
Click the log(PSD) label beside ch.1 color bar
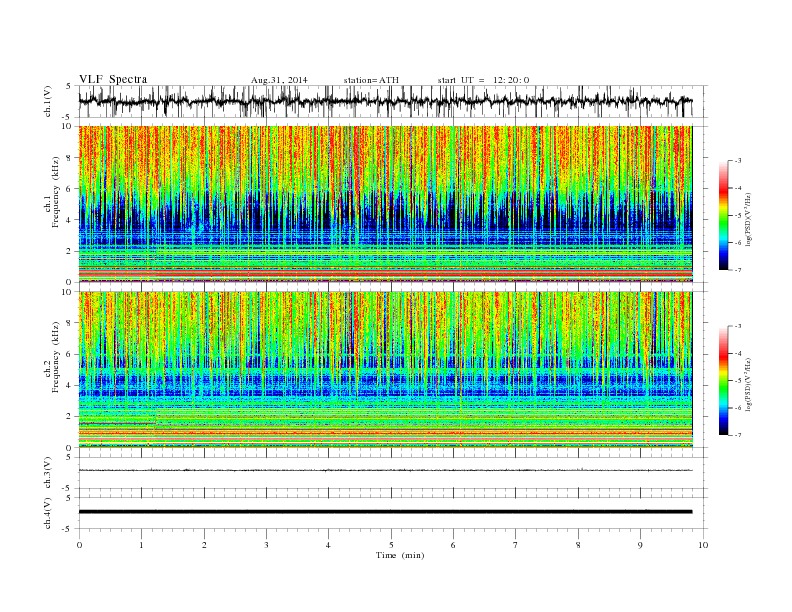(x=747, y=219)
